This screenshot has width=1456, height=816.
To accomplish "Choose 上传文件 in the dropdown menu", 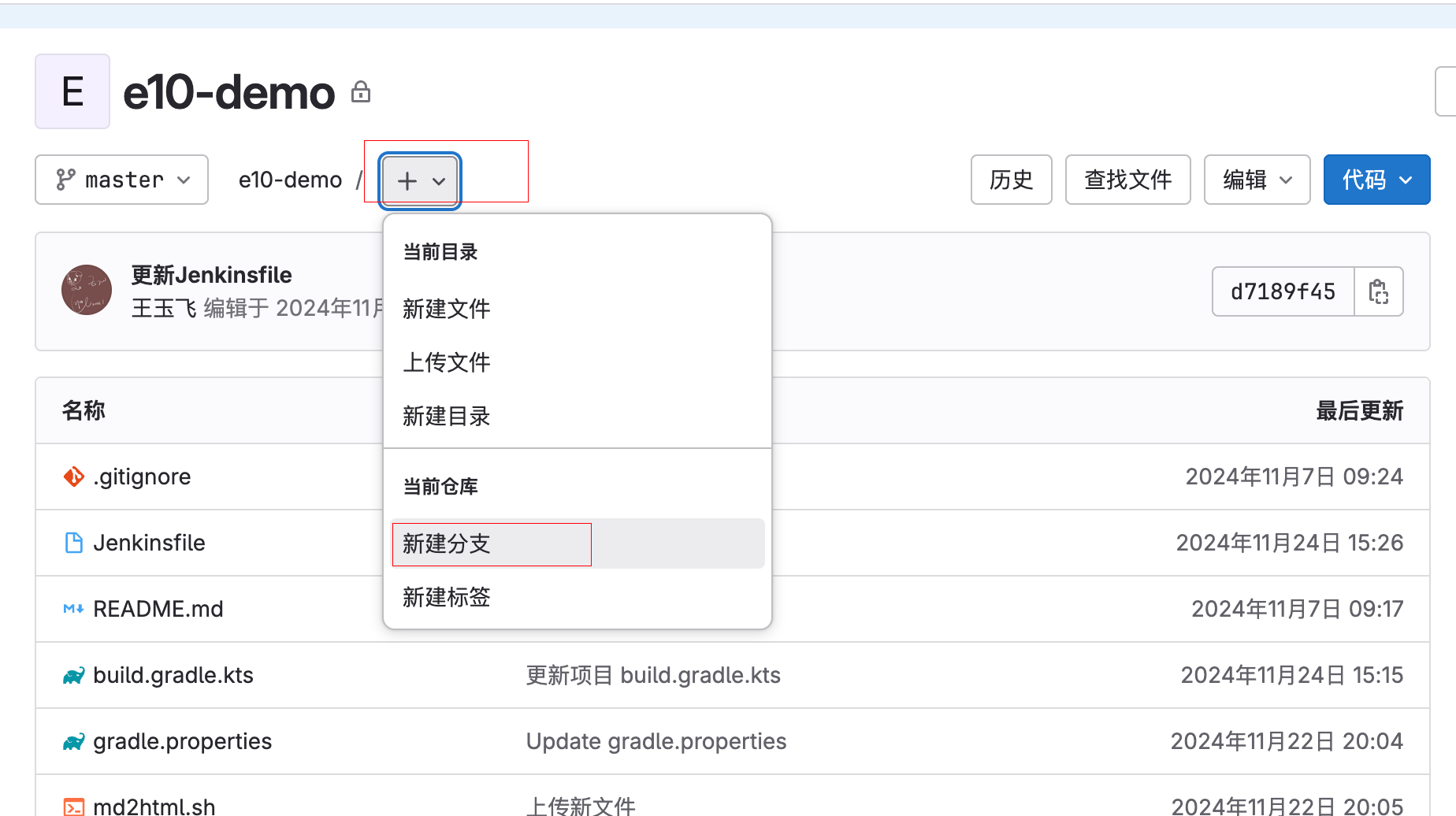I will pos(447,362).
